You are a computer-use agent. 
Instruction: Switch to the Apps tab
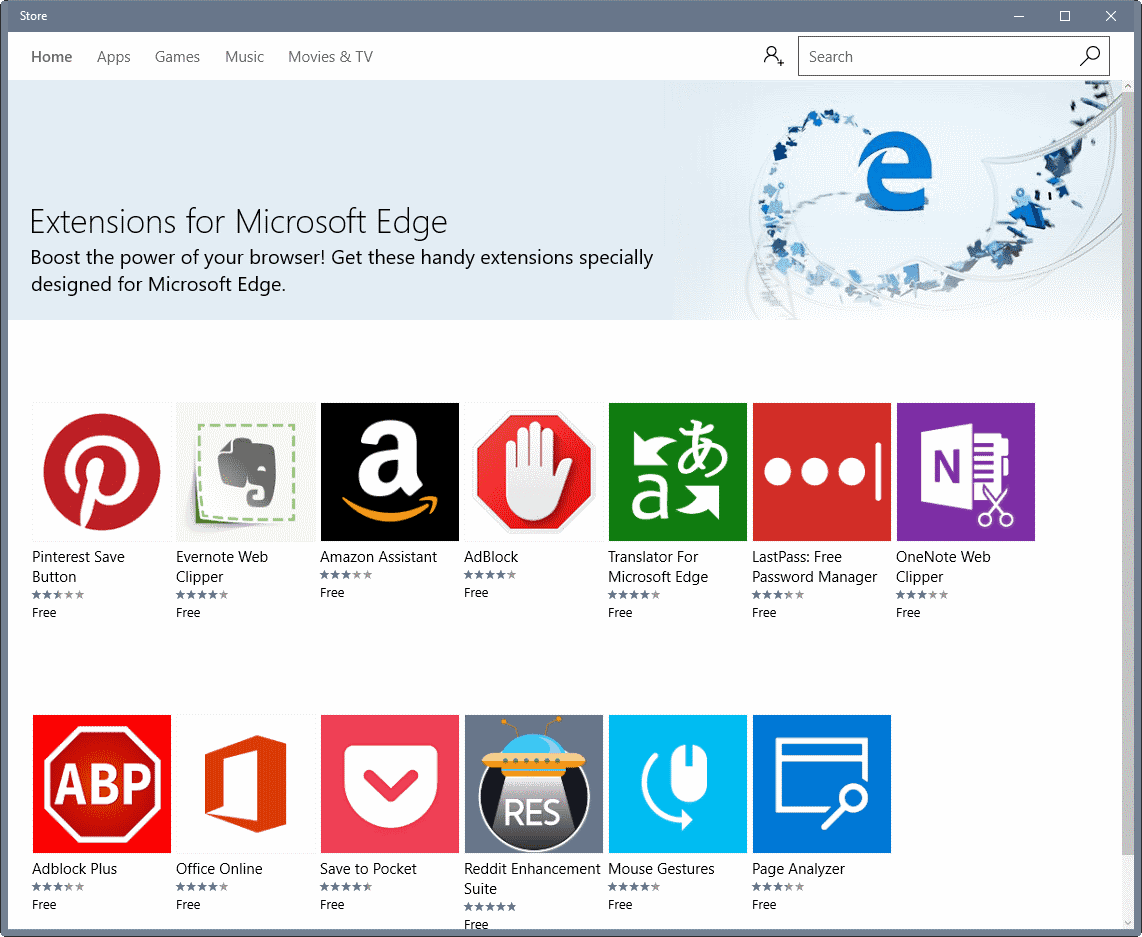tap(114, 57)
